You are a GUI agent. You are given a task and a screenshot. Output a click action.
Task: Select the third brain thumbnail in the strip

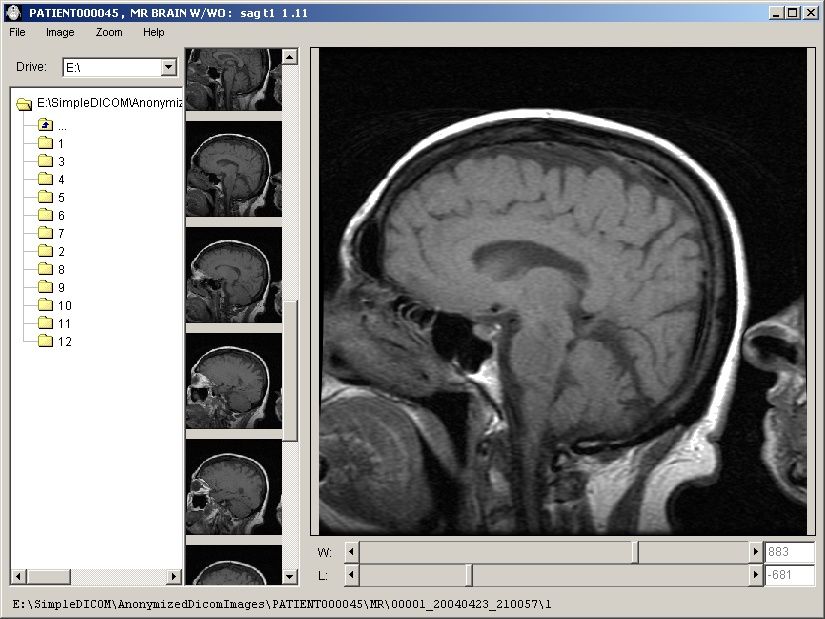[234, 275]
